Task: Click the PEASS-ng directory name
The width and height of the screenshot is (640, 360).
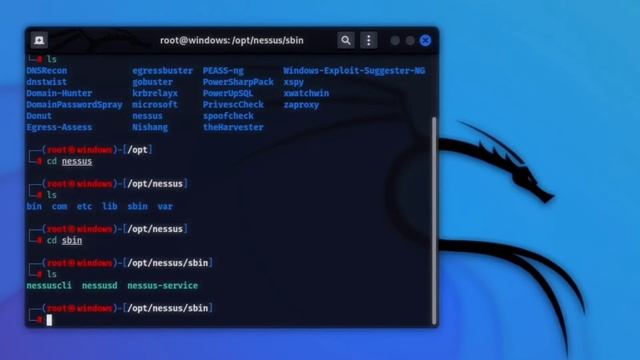Action: point(223,71)
